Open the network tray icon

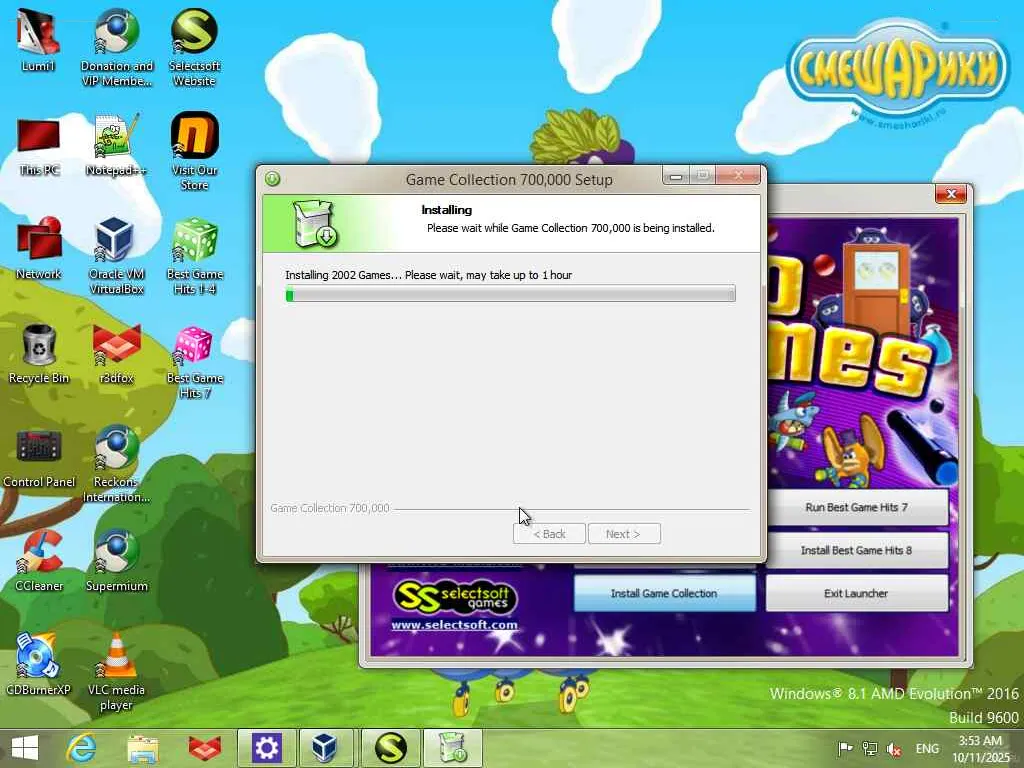[x=870, y=748]
